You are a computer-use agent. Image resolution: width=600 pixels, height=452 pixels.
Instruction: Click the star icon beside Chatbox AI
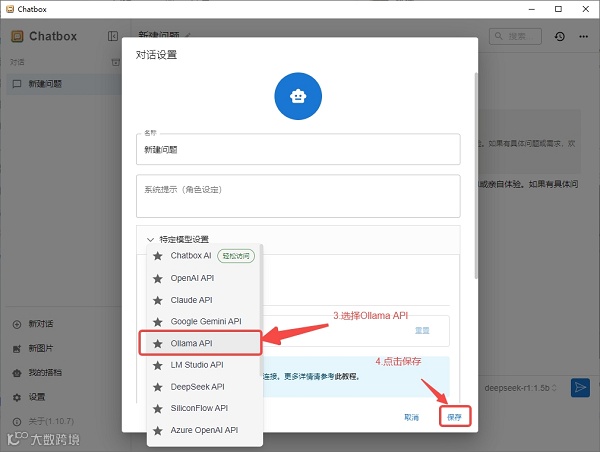pyautogui.click(x=158, y=256)
